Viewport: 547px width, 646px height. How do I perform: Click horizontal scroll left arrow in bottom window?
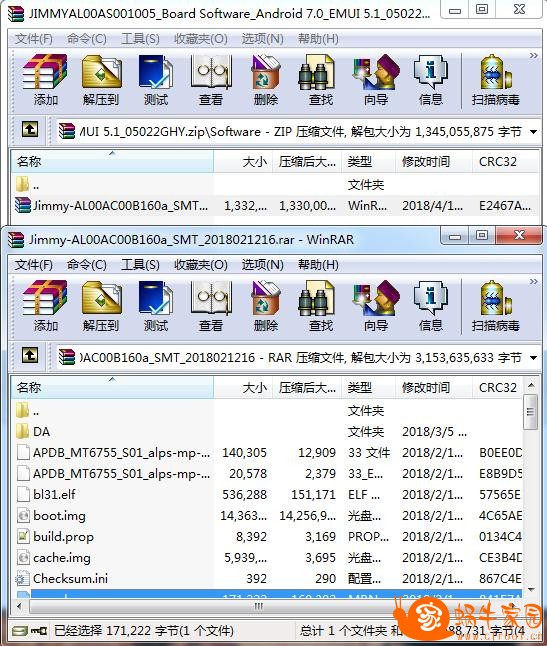[19, 606]
